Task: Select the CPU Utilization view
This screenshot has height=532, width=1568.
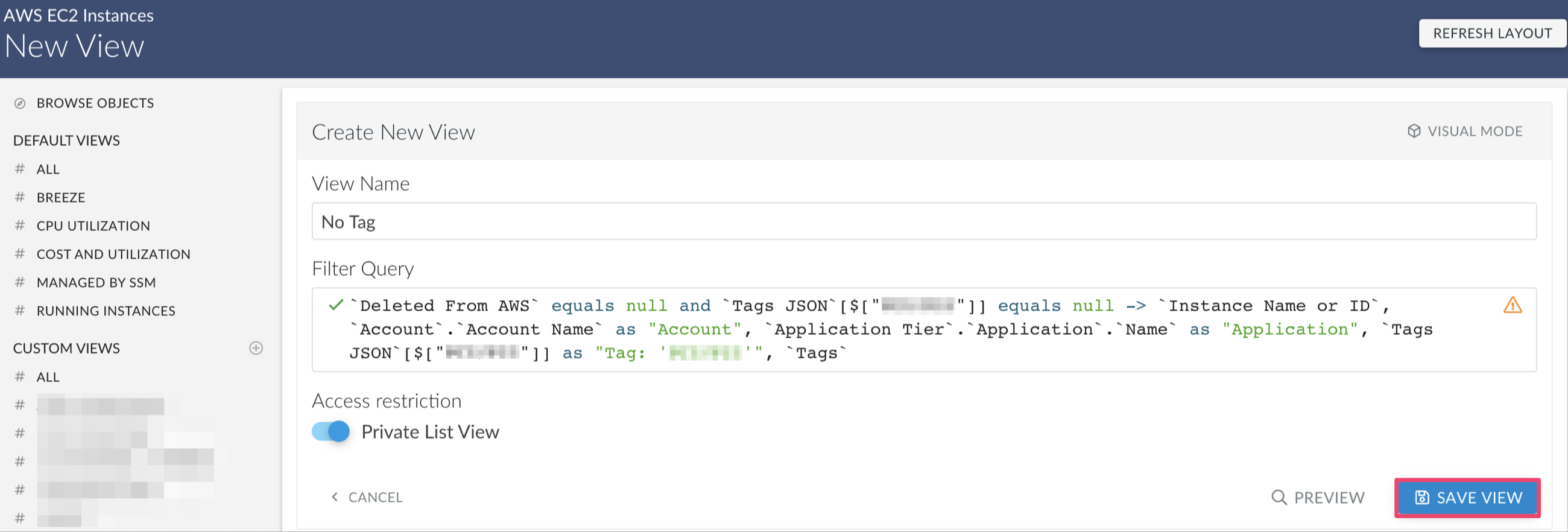Action: point(93,226)
